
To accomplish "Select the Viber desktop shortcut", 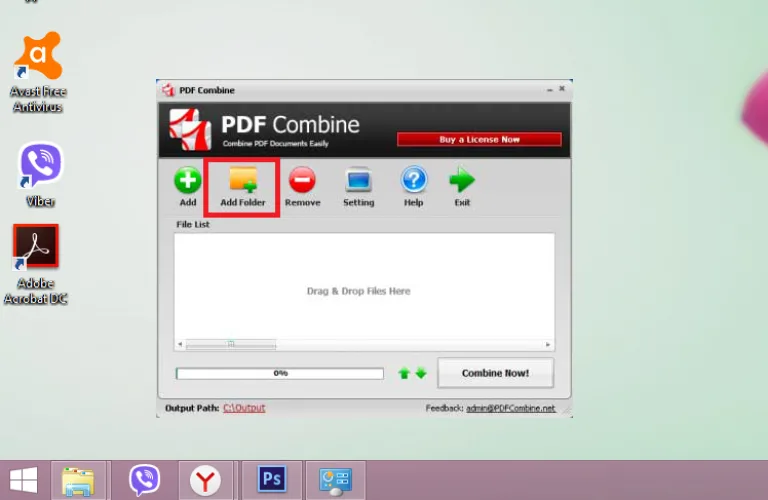I will pos(40,174).
